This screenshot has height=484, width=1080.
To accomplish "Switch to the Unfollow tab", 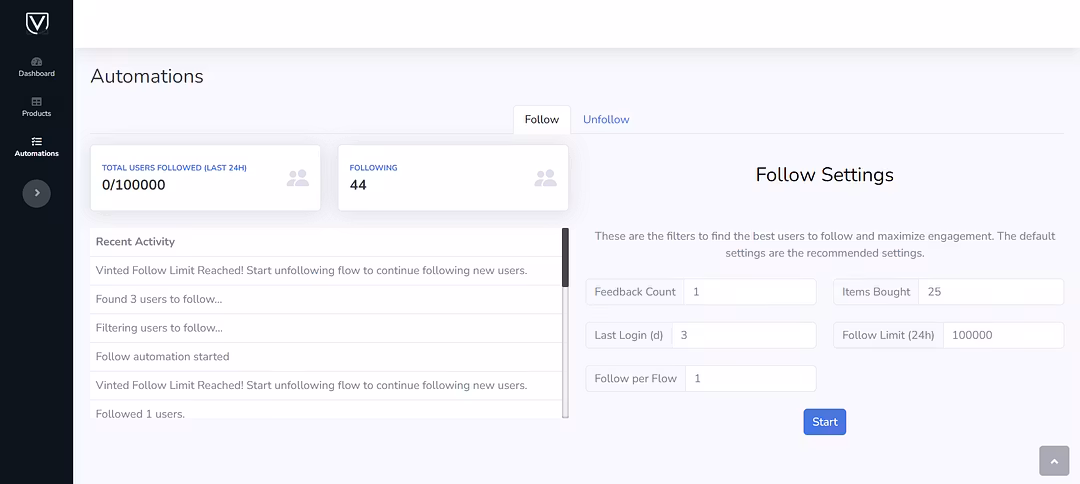I will pyautogui.click(x=606, y=119).
